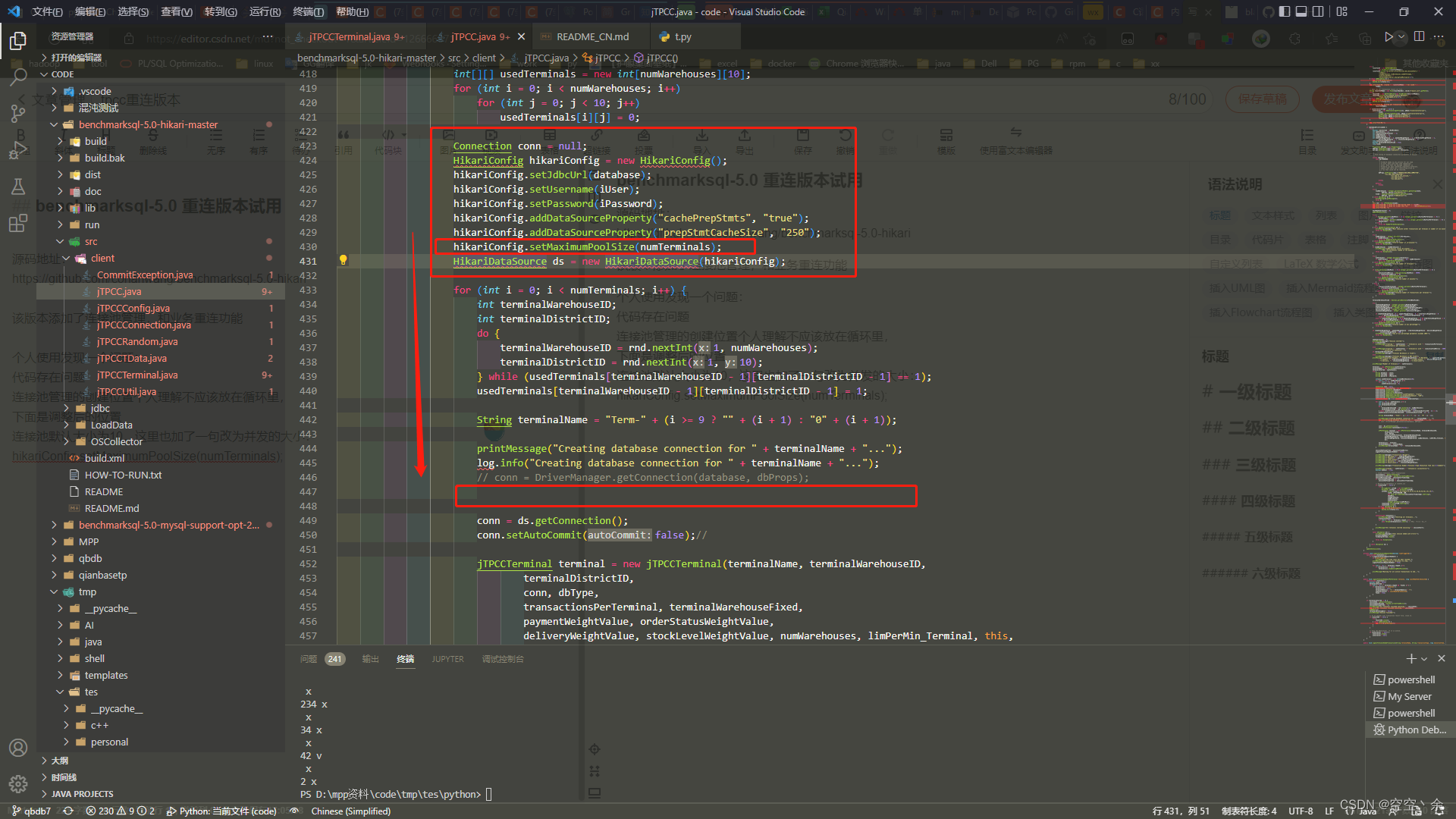Expand the 大纲 outline section

161,761
